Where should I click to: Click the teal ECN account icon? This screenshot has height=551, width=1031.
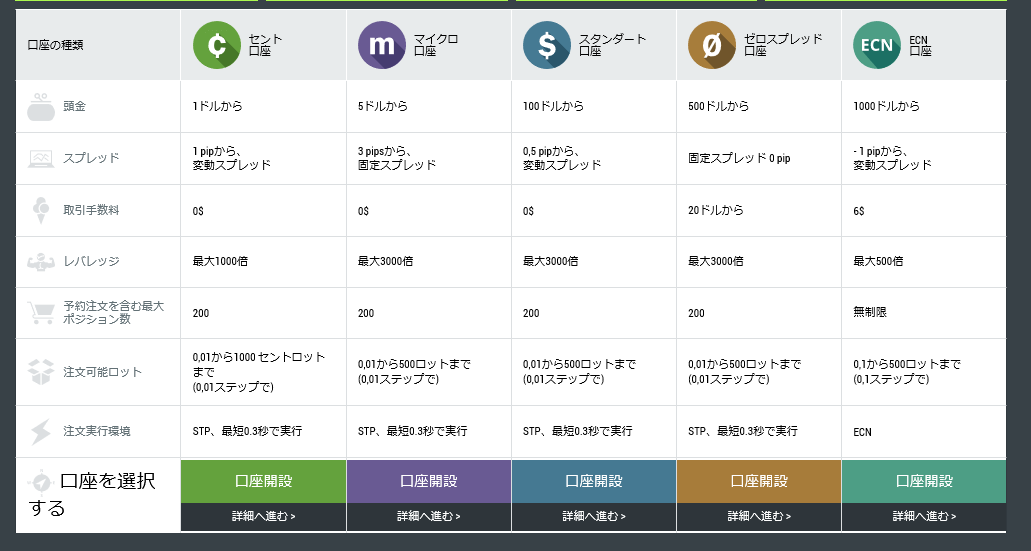click(x=877, y=45)
